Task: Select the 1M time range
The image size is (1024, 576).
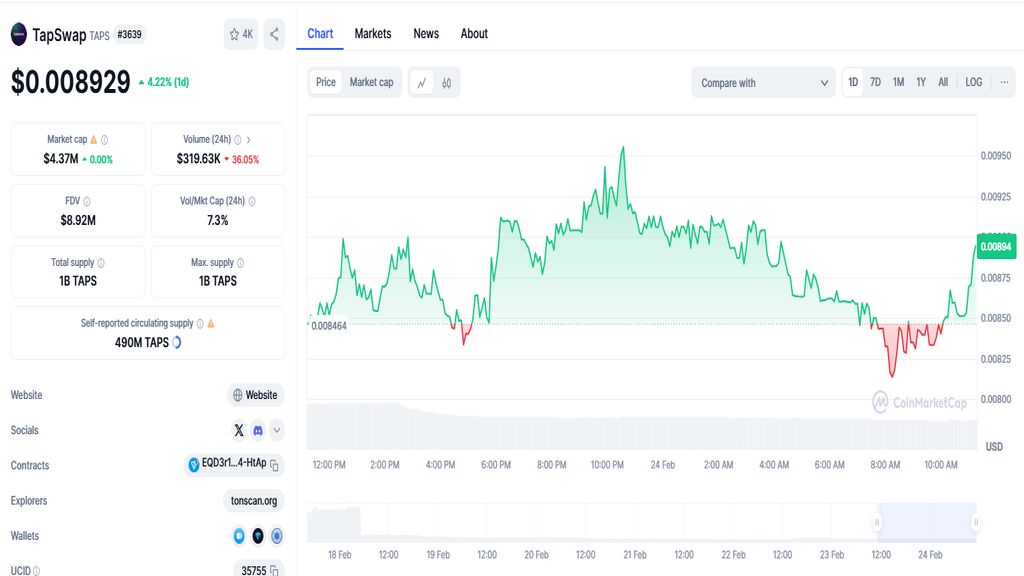Action: click(899, 82)
